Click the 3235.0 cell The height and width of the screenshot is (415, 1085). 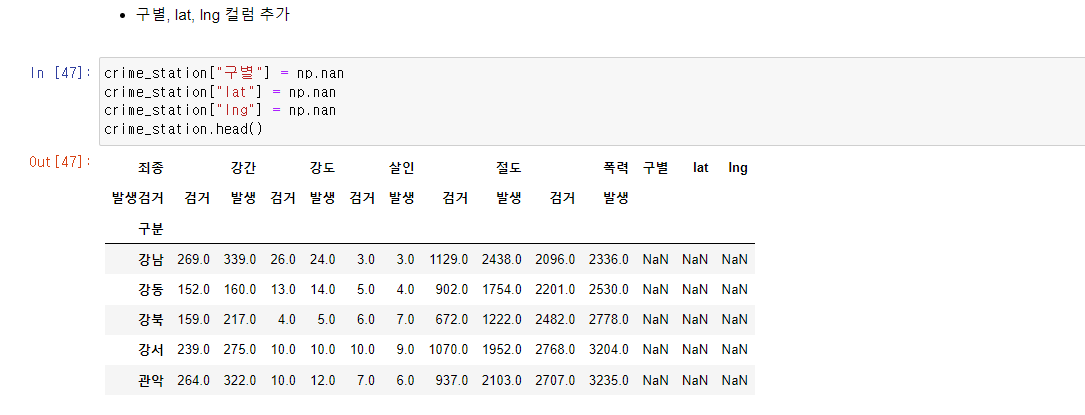pos(609,380)
